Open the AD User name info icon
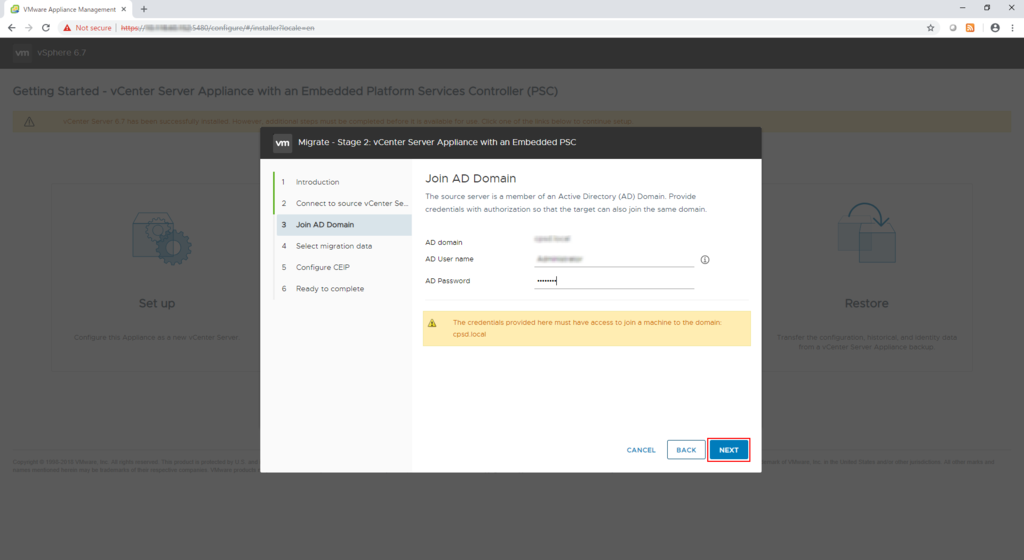 tap(705, 260)
